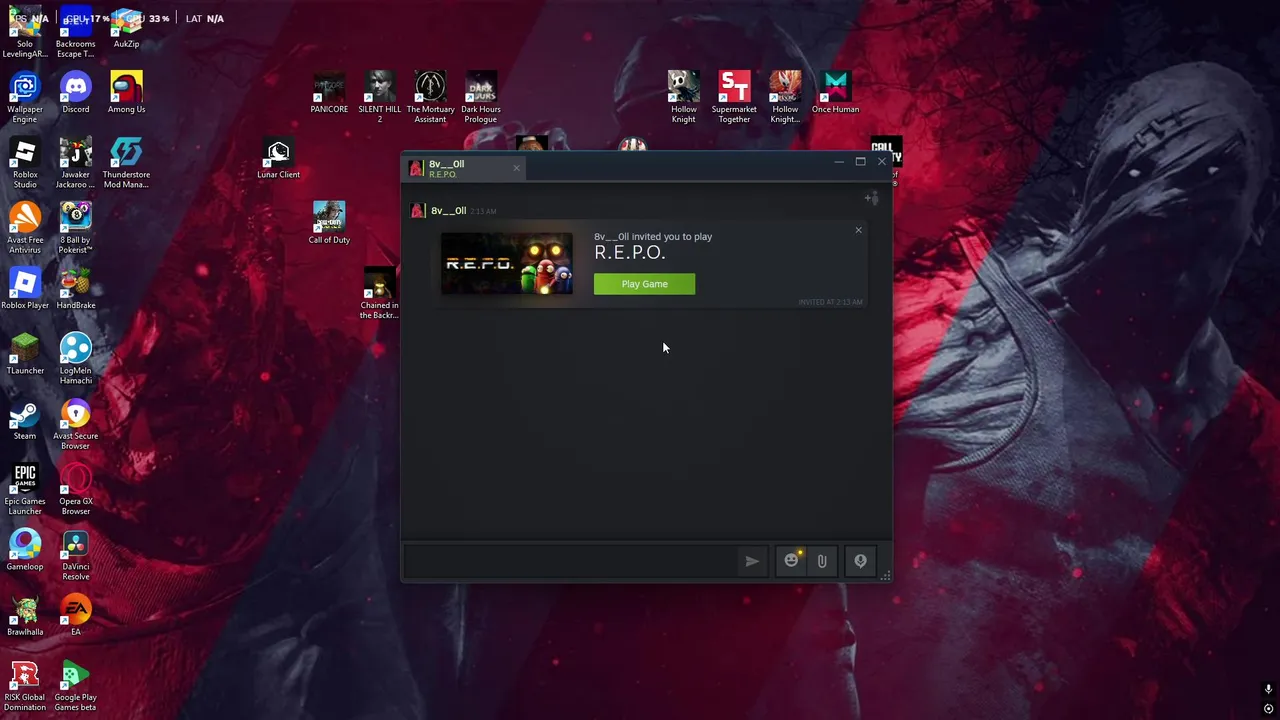Select the EA desktop icon
This screenshot has width=1280, height=720.
(75, 616)
